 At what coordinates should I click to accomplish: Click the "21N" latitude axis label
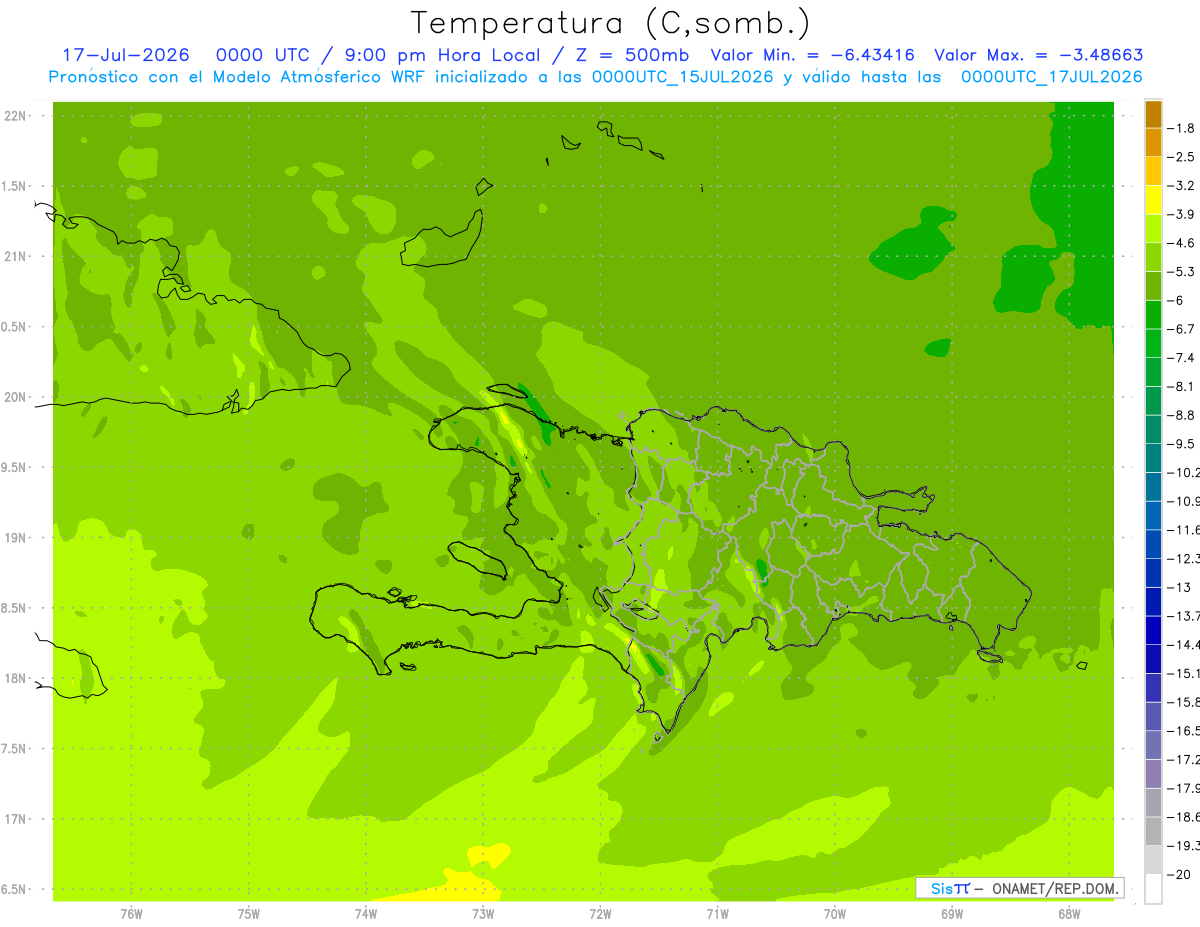pyautogui.click(x=15, y=257)
